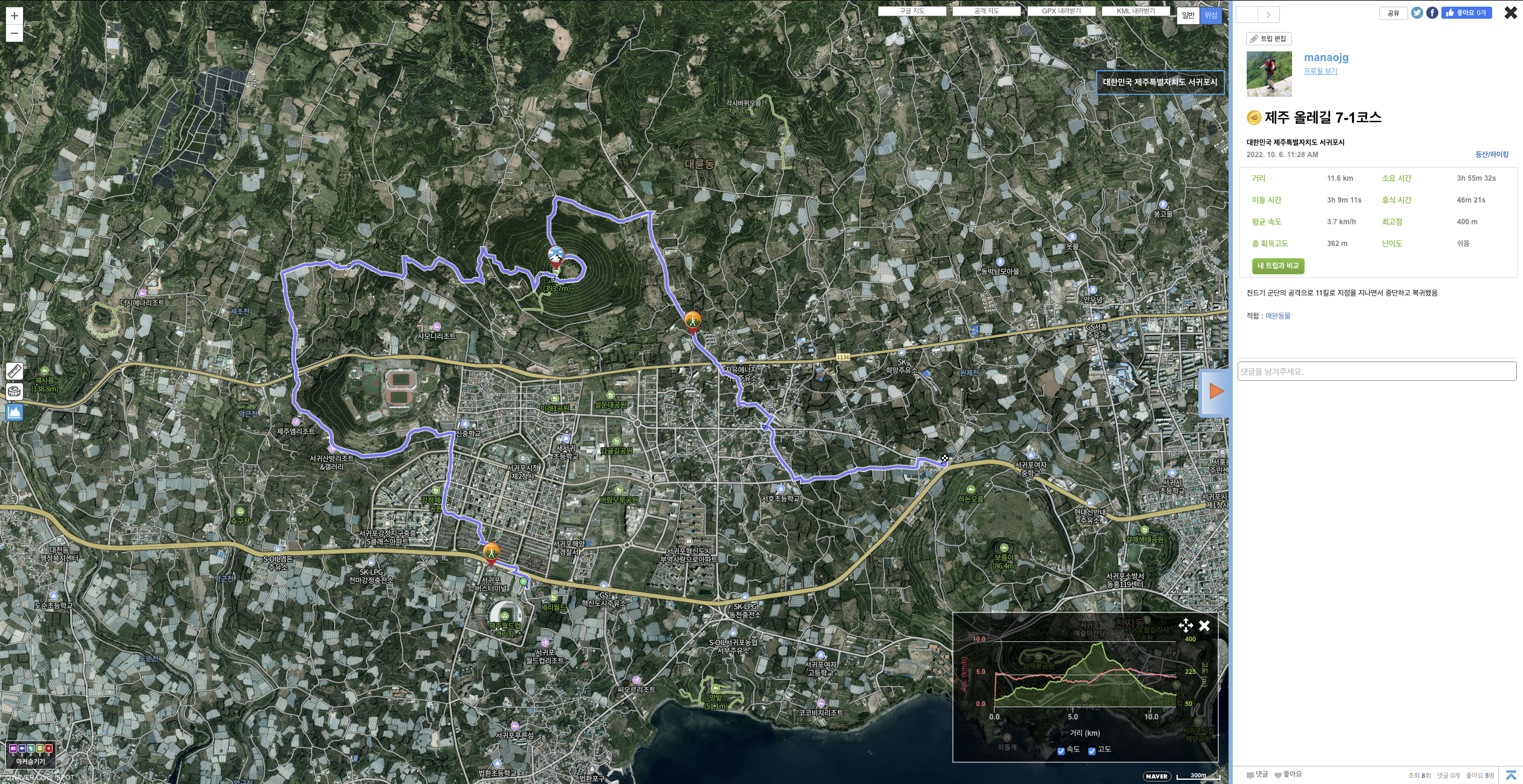Viewport: 1523px width, 784px height.
Task: Open 프로필 보기 profile link
Action: 1320,71
